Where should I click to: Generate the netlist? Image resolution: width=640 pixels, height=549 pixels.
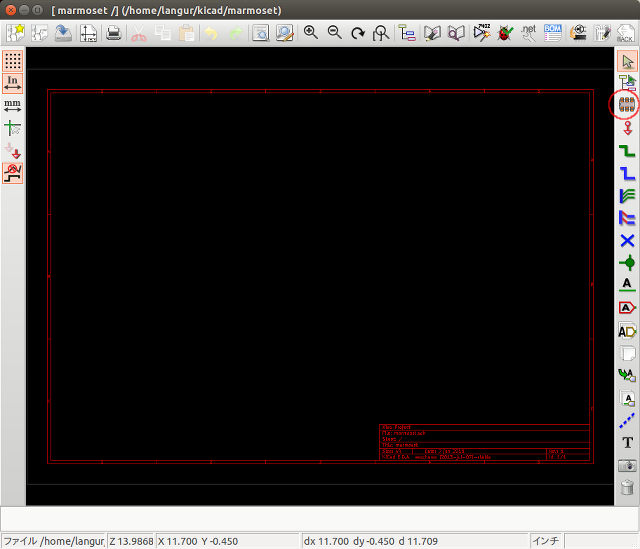tap(529, 33)
